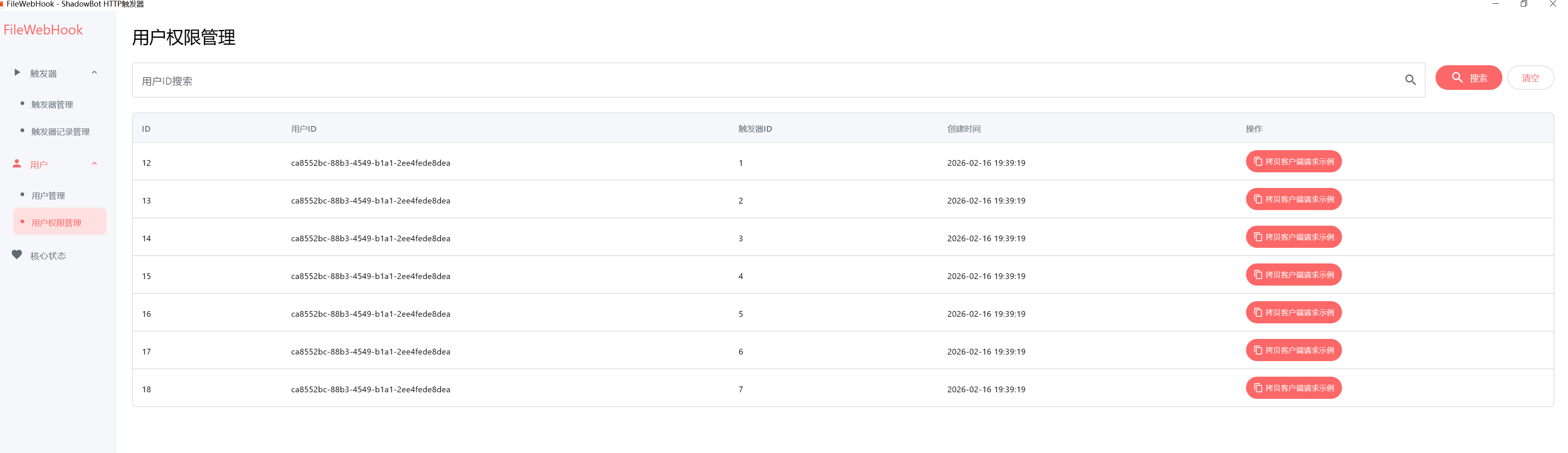Collapse the 用户 menu group chevron
This screenshot has height=453, width=1568.
[x=94, y=164]
